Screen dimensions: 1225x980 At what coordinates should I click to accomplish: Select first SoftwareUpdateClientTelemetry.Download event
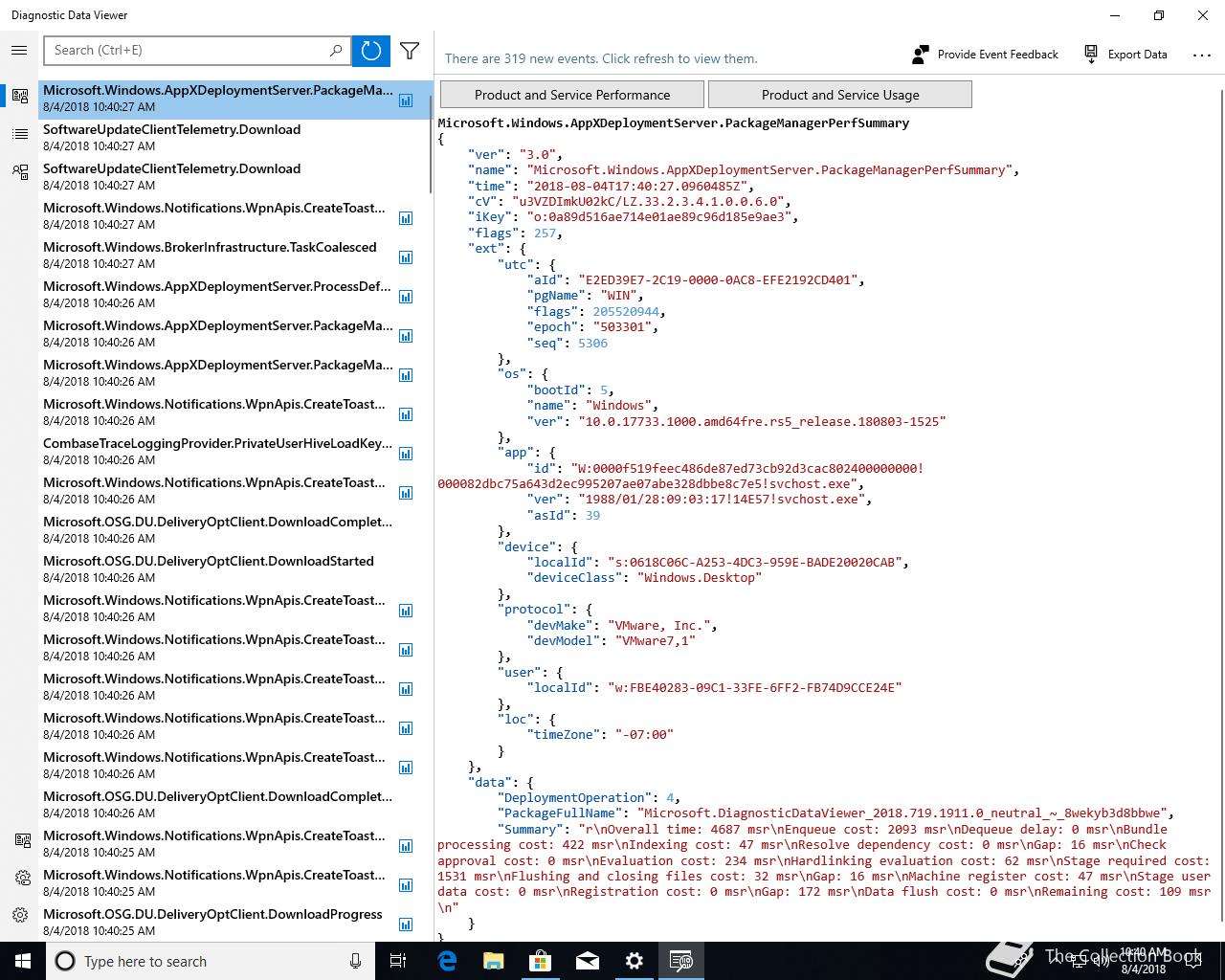(x=234, y=138)
